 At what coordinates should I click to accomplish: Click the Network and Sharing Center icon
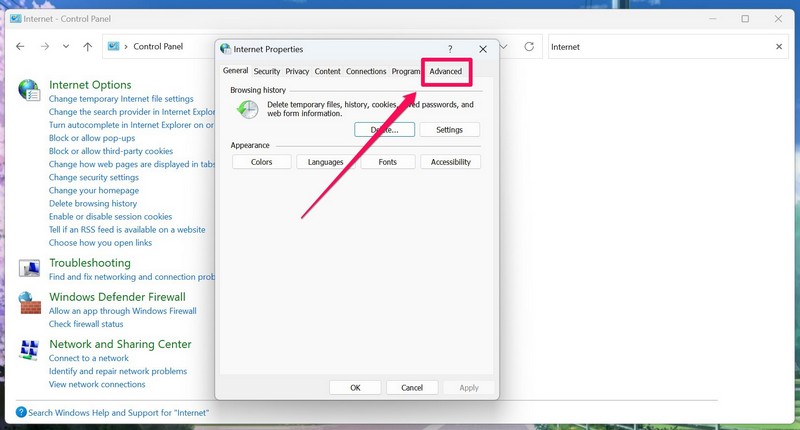click(x=29, y=348)
